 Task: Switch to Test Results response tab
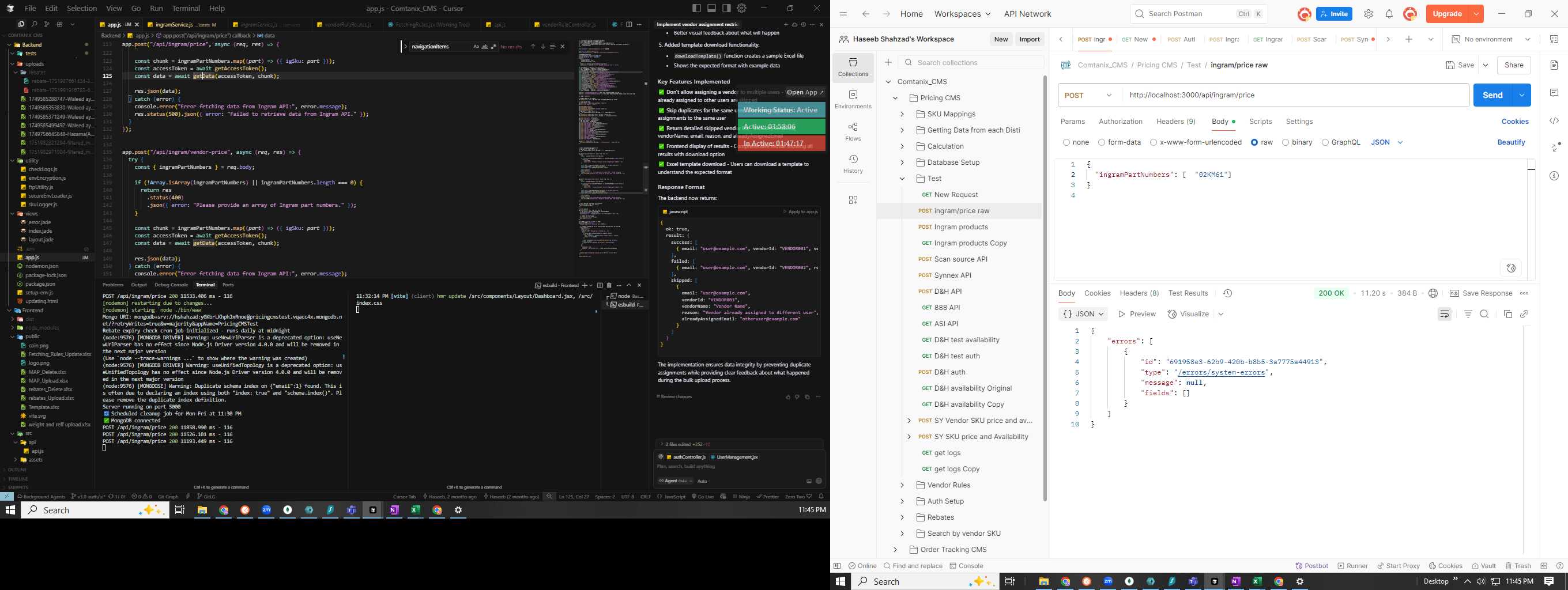[x=1188, y=293]
